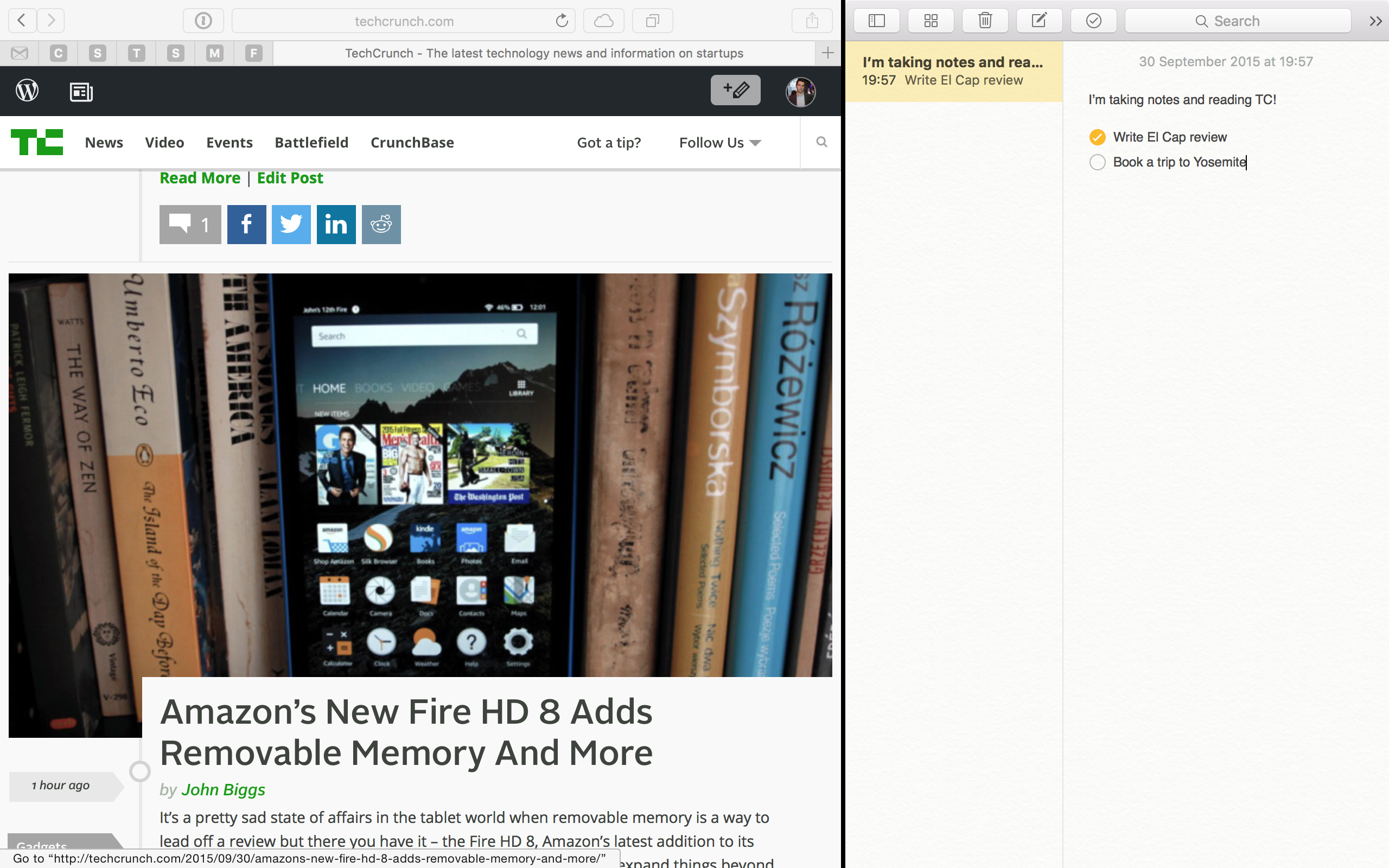Open WordPress new post pencil icon

tap(735, 90)
